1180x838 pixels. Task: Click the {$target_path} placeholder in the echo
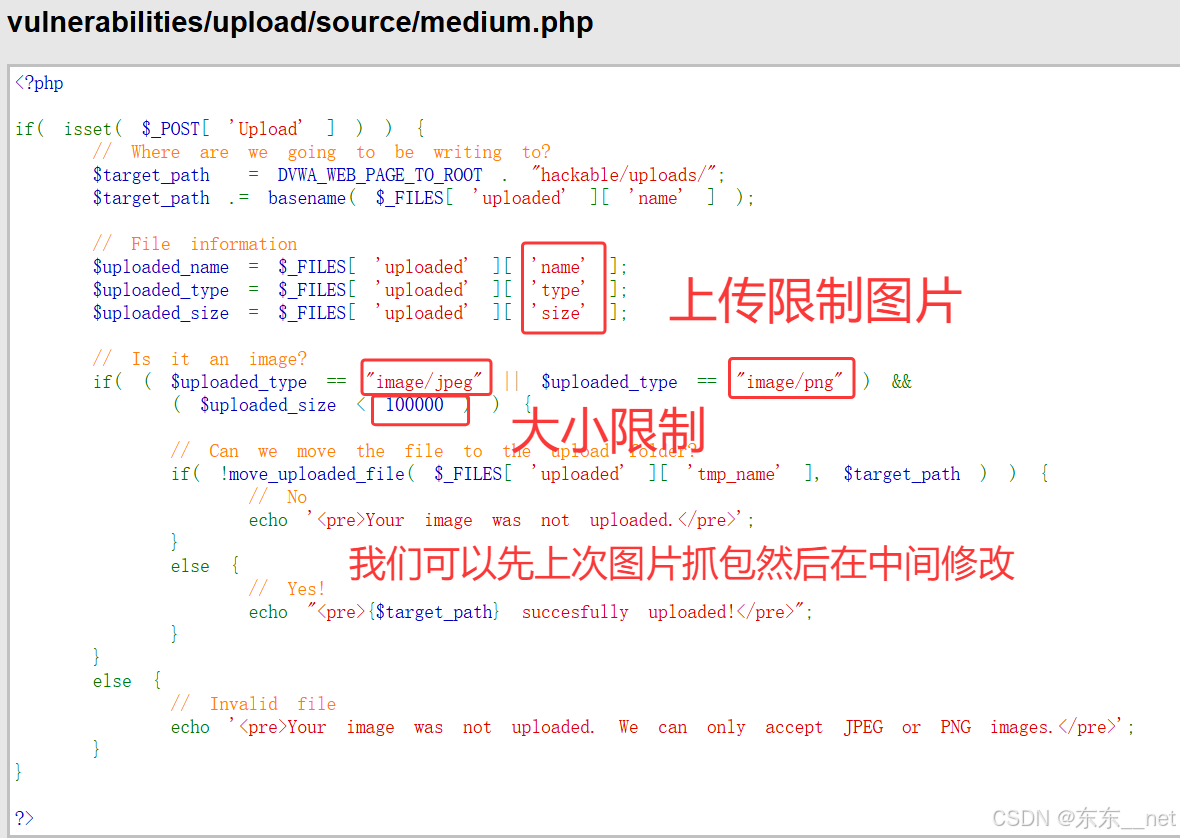433,612
